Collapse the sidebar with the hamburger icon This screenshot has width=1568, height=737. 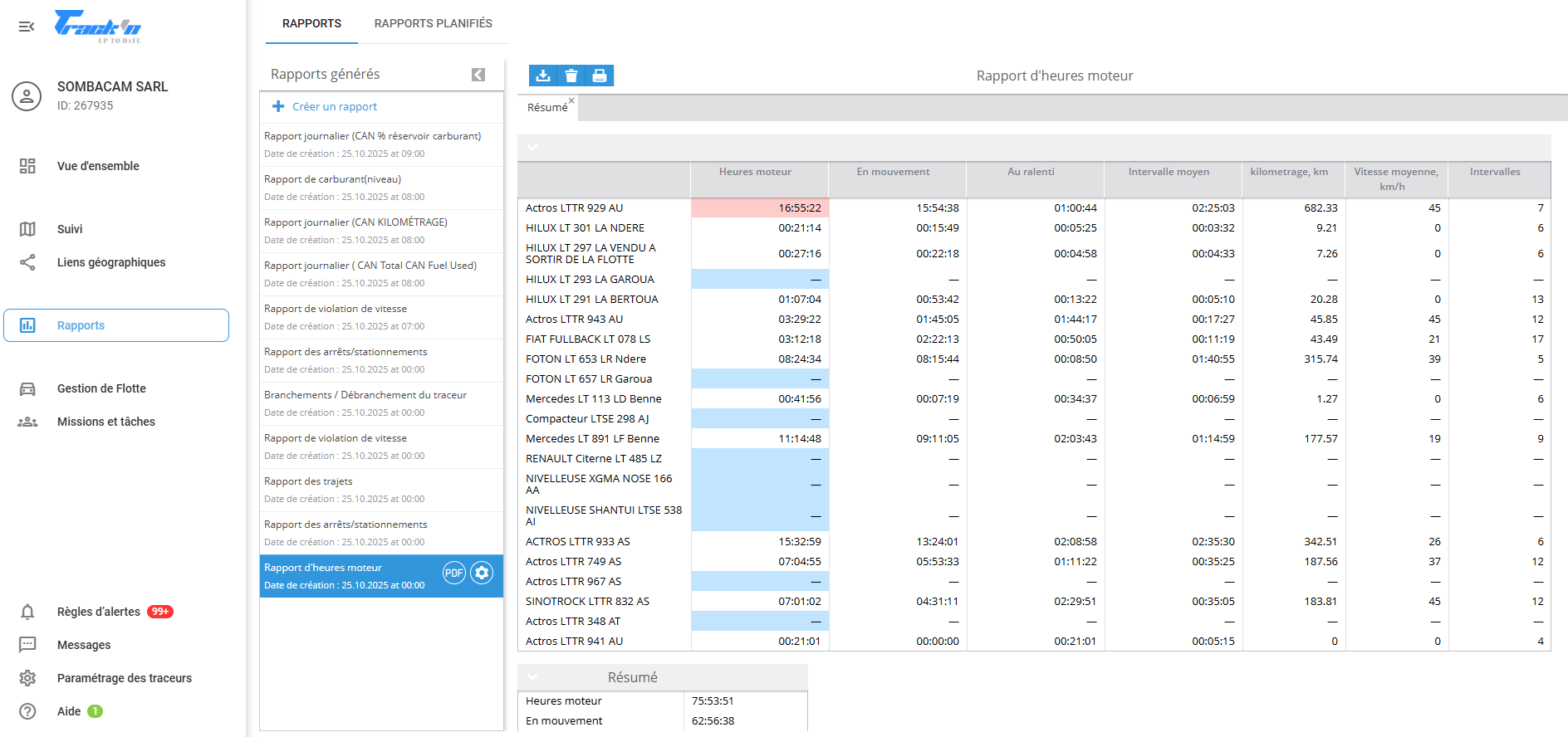[x=27, y=27]
